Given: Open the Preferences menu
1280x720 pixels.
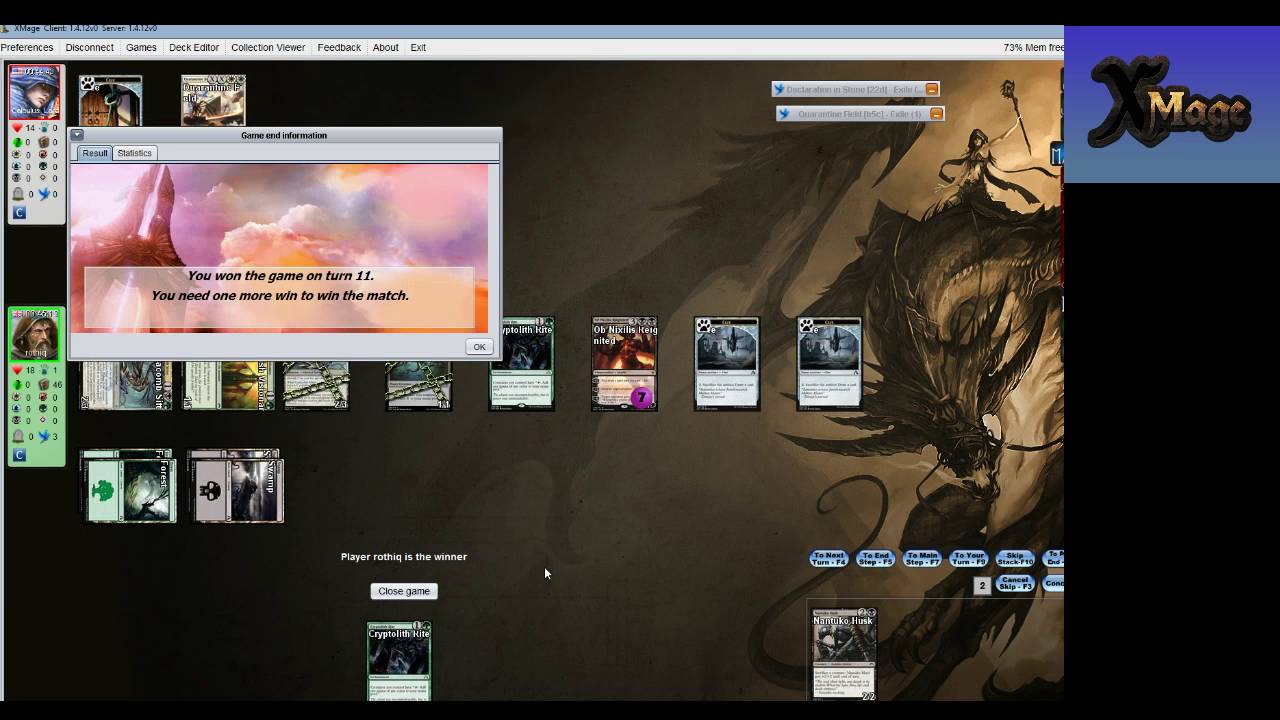Looking at the screenshot, I should click(x=27, y=47).
